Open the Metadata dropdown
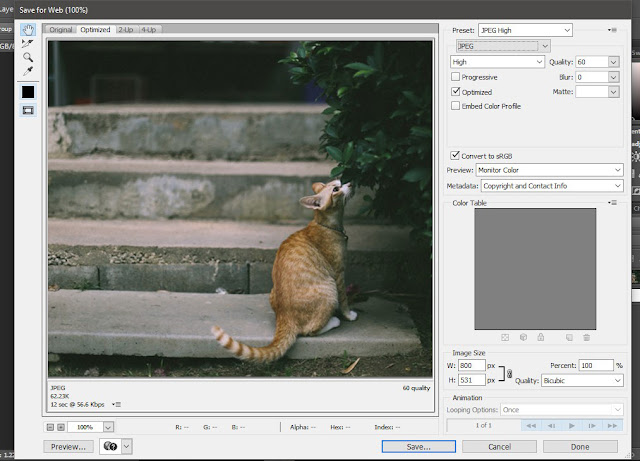Image resolution: width=640 pixels, height=461 pixels. pyautogui.click(x=552, y=186)
